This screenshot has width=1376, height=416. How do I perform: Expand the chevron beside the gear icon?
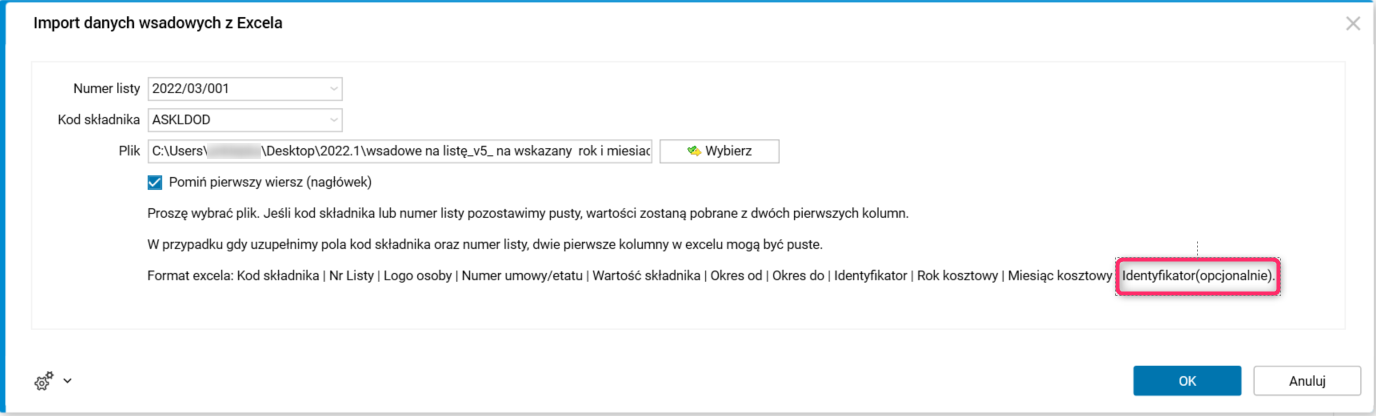click(67, 381)
